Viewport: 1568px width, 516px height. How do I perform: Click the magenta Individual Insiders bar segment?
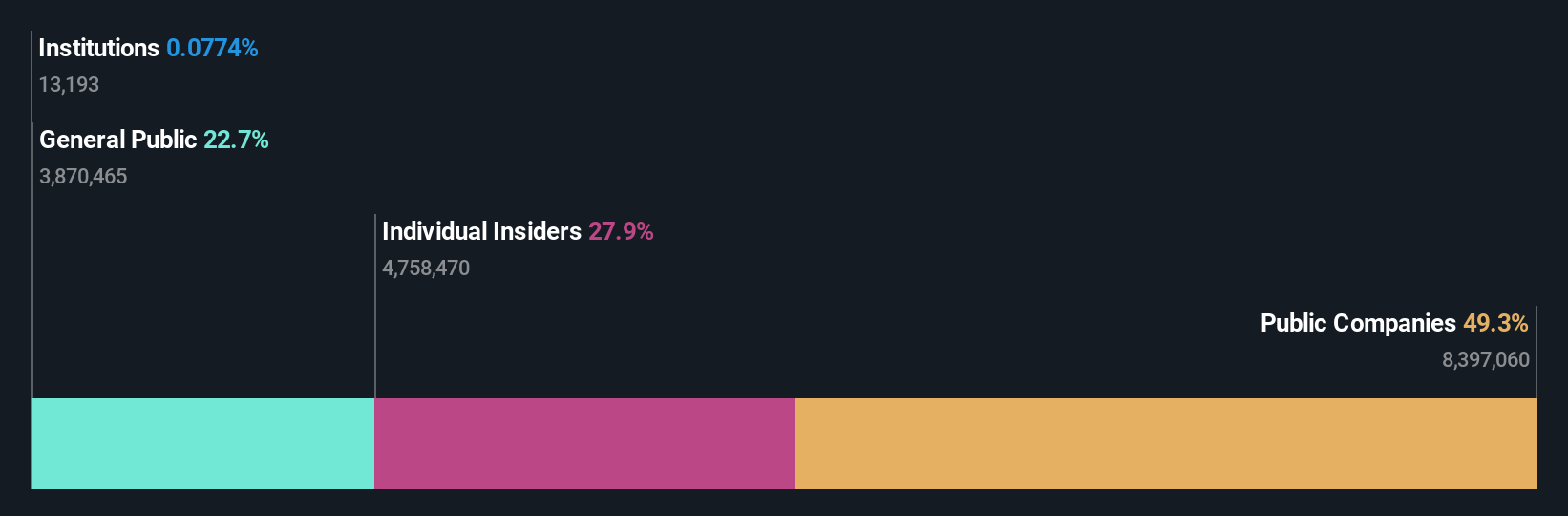coord(584,443)
